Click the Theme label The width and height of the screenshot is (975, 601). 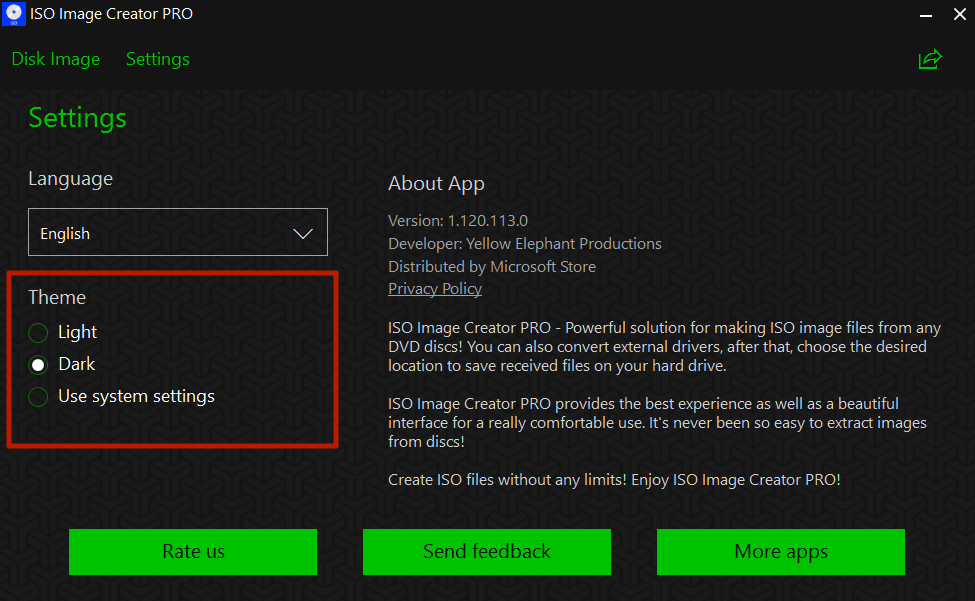pos(57,297)
